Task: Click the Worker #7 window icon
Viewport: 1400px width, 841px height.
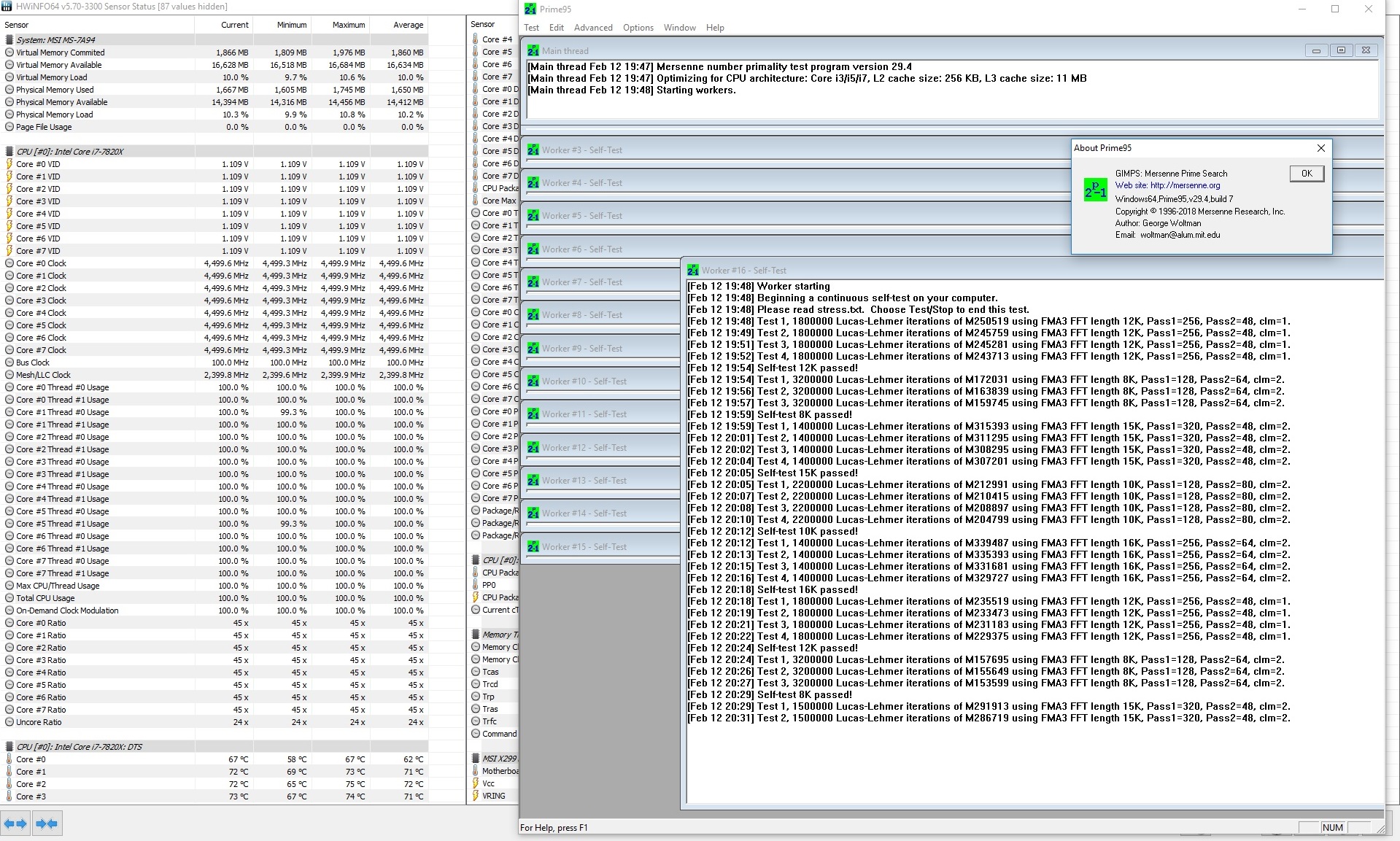Action: pyautogui.click(x=533, y=282)
